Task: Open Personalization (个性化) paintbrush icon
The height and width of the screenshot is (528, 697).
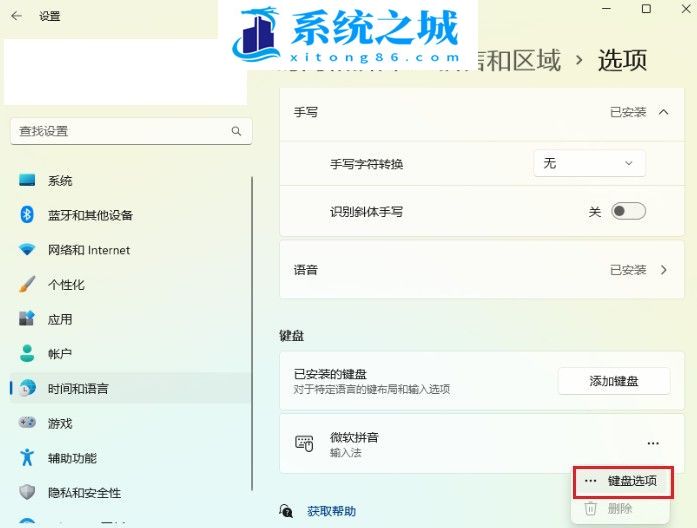Action: click(x=27, y=285)
